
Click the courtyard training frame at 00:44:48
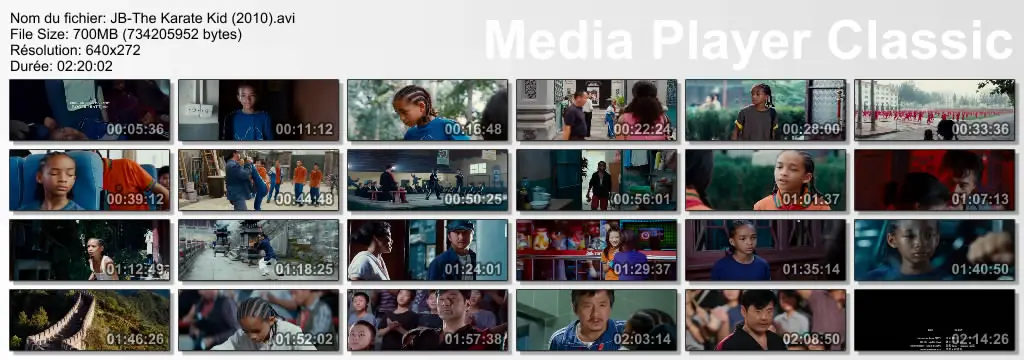pos(259,180)
